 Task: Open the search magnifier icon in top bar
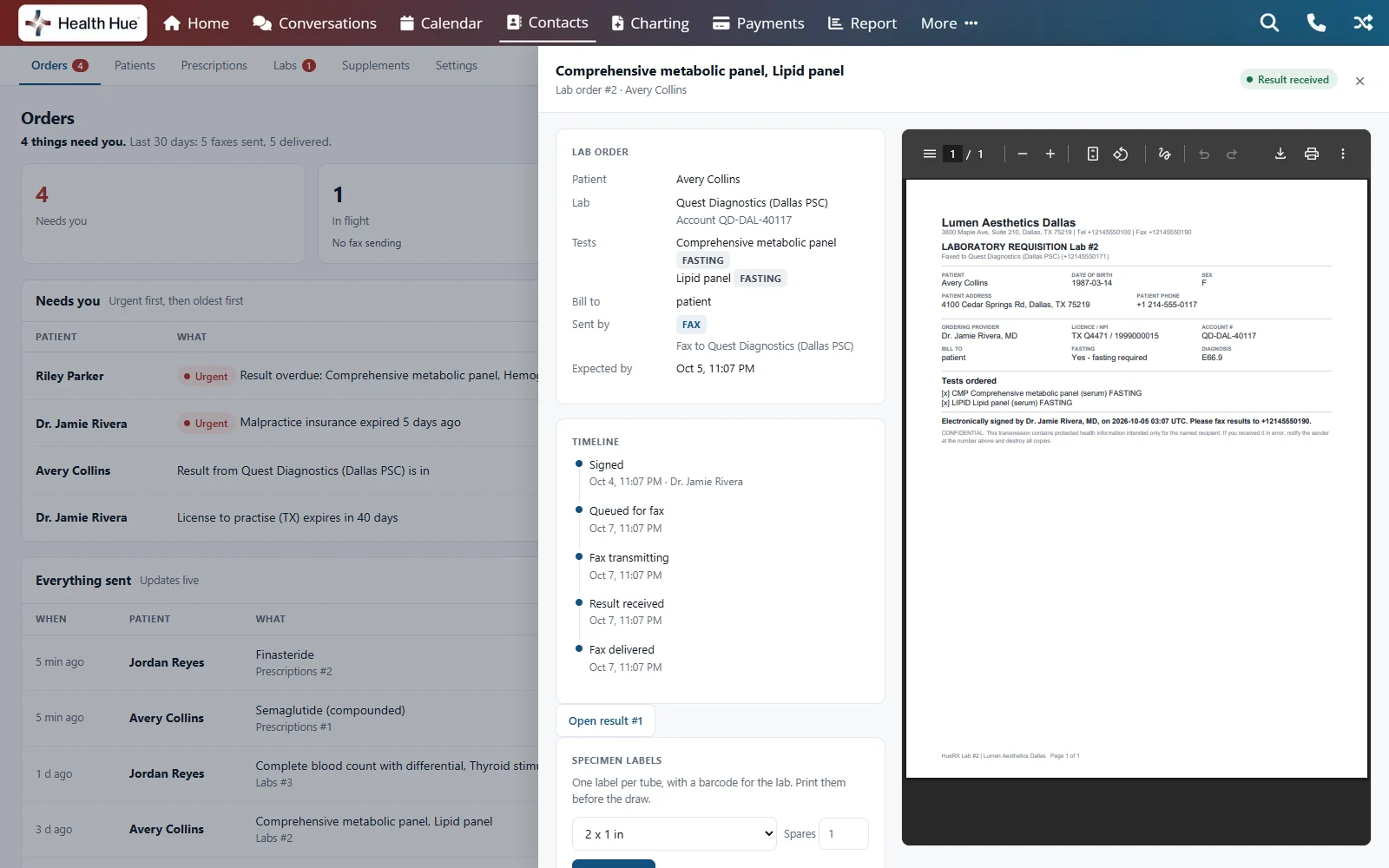click(x=1269, y=23)
